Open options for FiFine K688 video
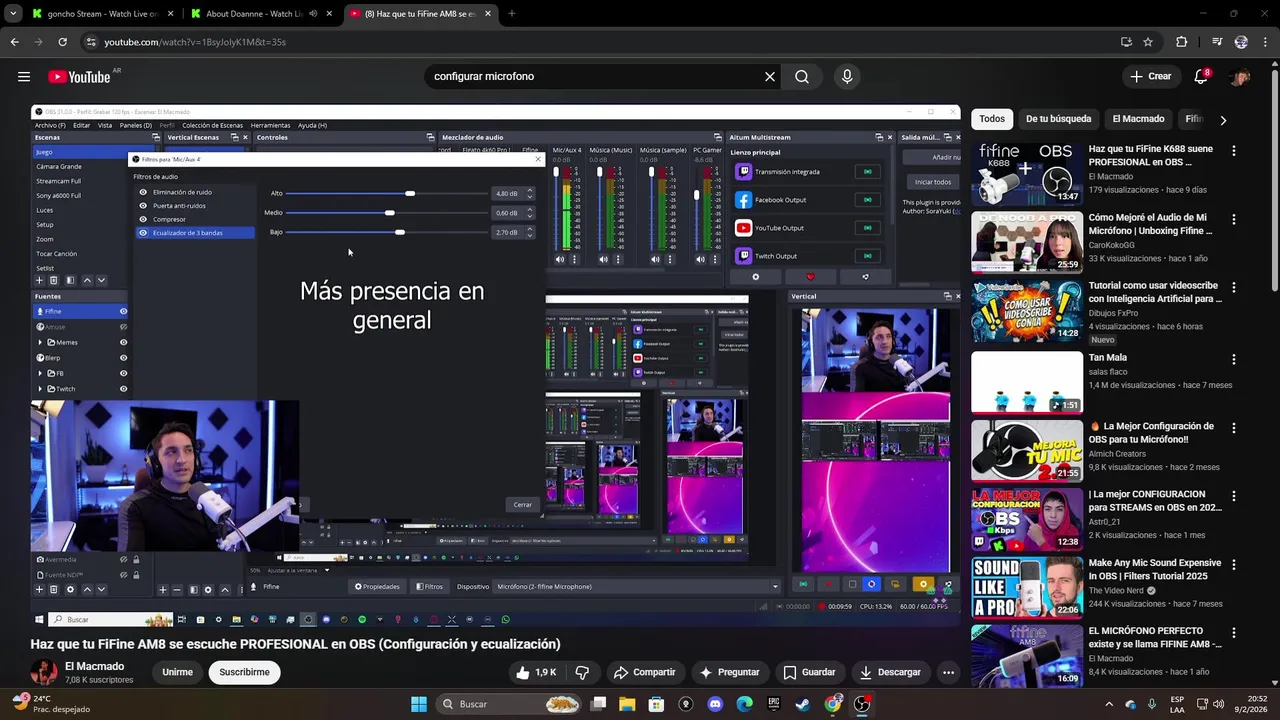 [1233, 151]
